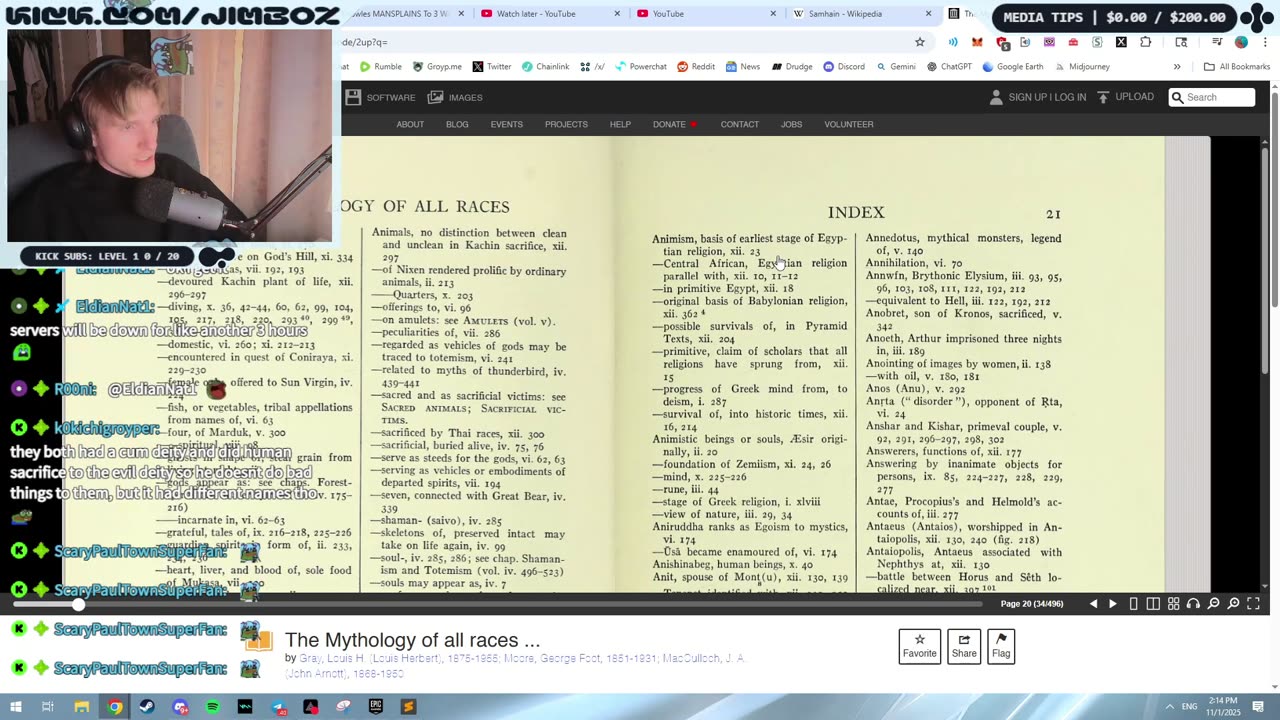The height and width of the screenshot is (720, 1280).
Task: Open the All Bookmarks folder
Action: click(x=1237, y=67)
